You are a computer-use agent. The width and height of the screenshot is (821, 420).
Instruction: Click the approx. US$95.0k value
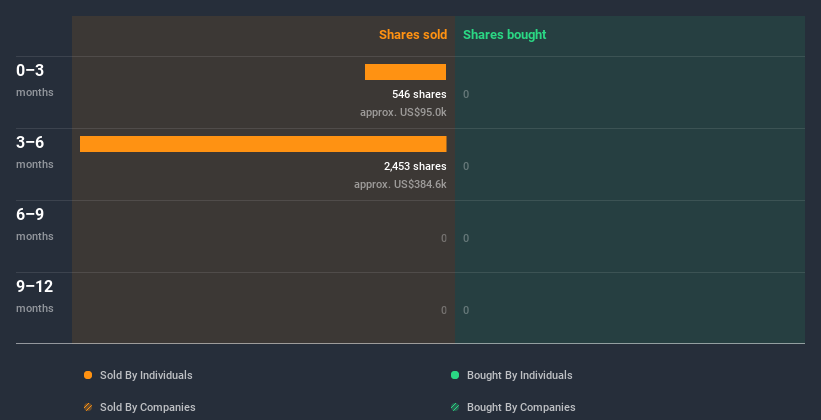[403, 112]
